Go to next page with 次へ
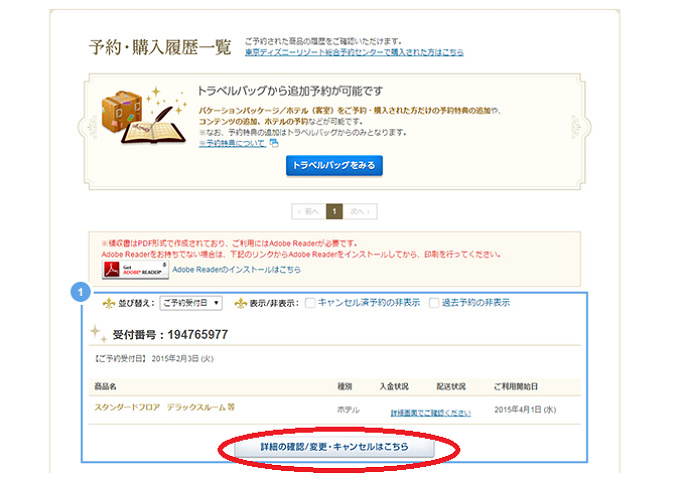 click(x=361, y=211)
